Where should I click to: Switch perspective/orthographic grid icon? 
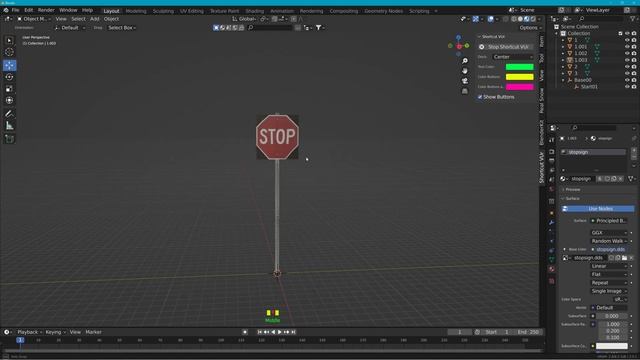[x=464, y=91]
